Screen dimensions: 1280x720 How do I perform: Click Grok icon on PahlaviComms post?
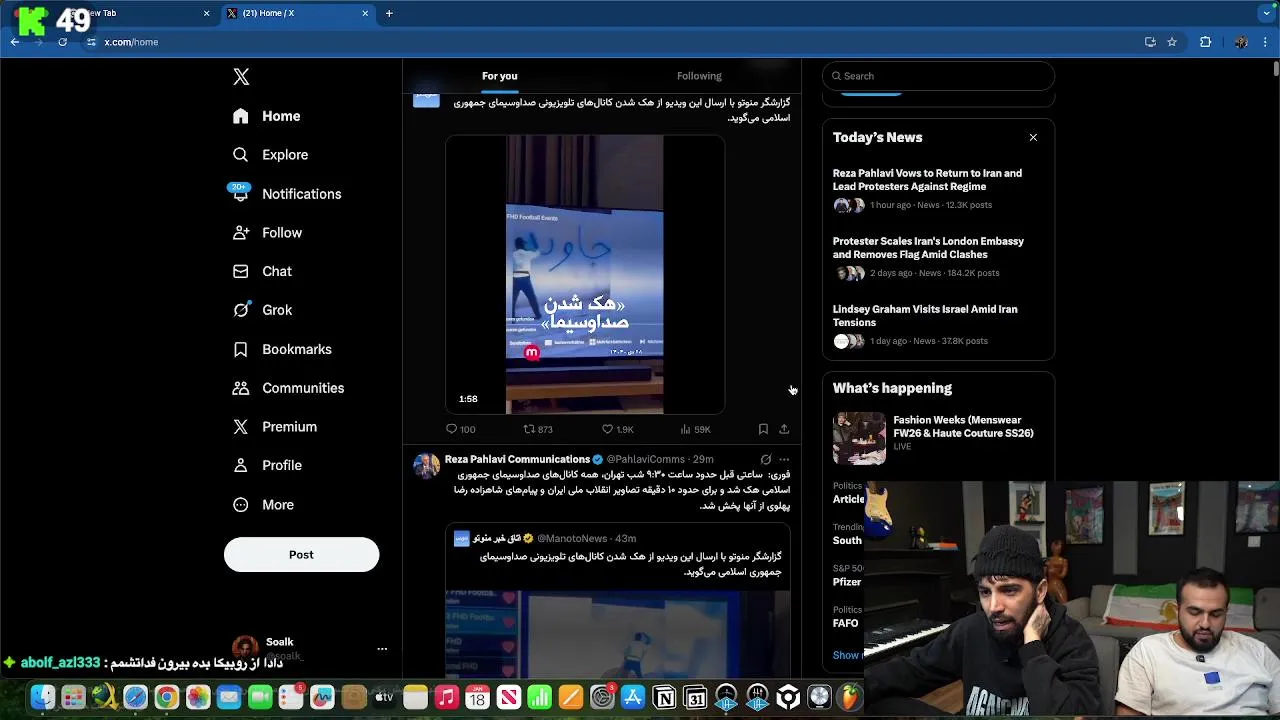pyautogui.click(x=766, y=460)
